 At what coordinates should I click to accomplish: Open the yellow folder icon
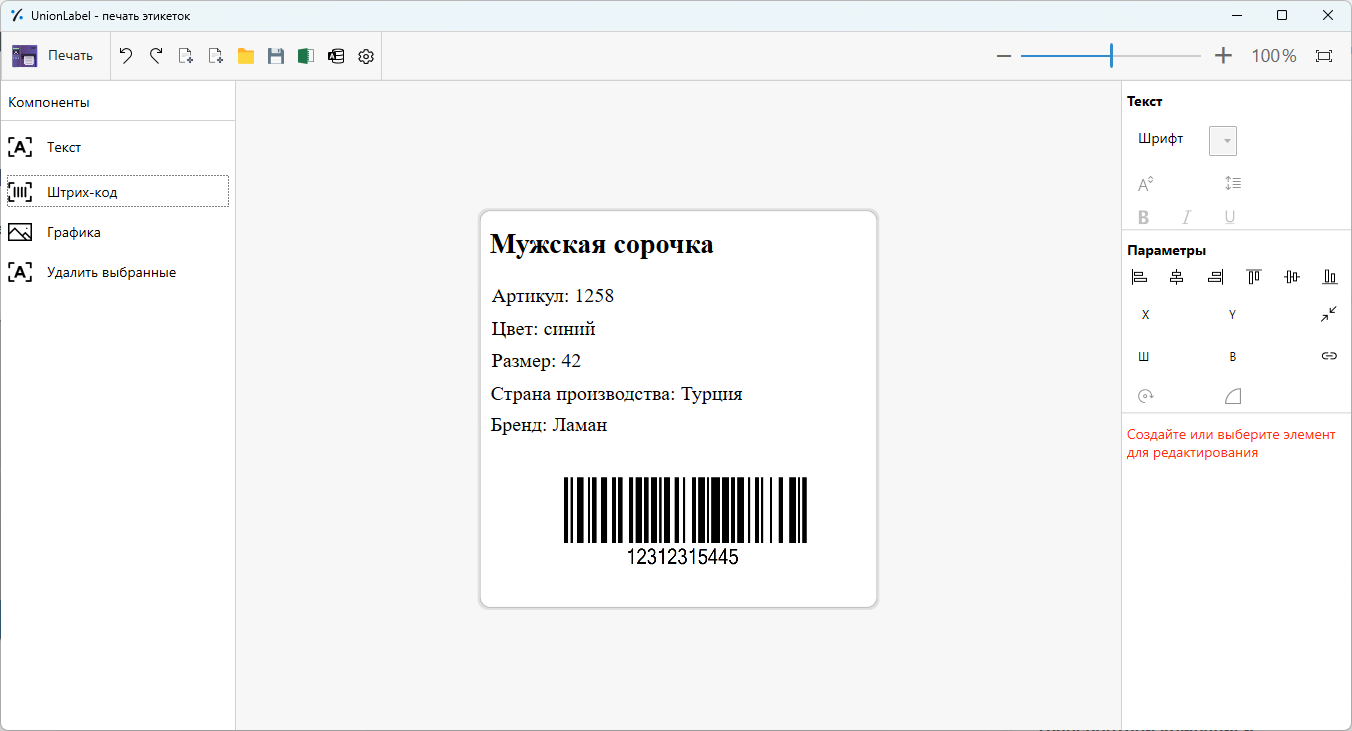246,56
